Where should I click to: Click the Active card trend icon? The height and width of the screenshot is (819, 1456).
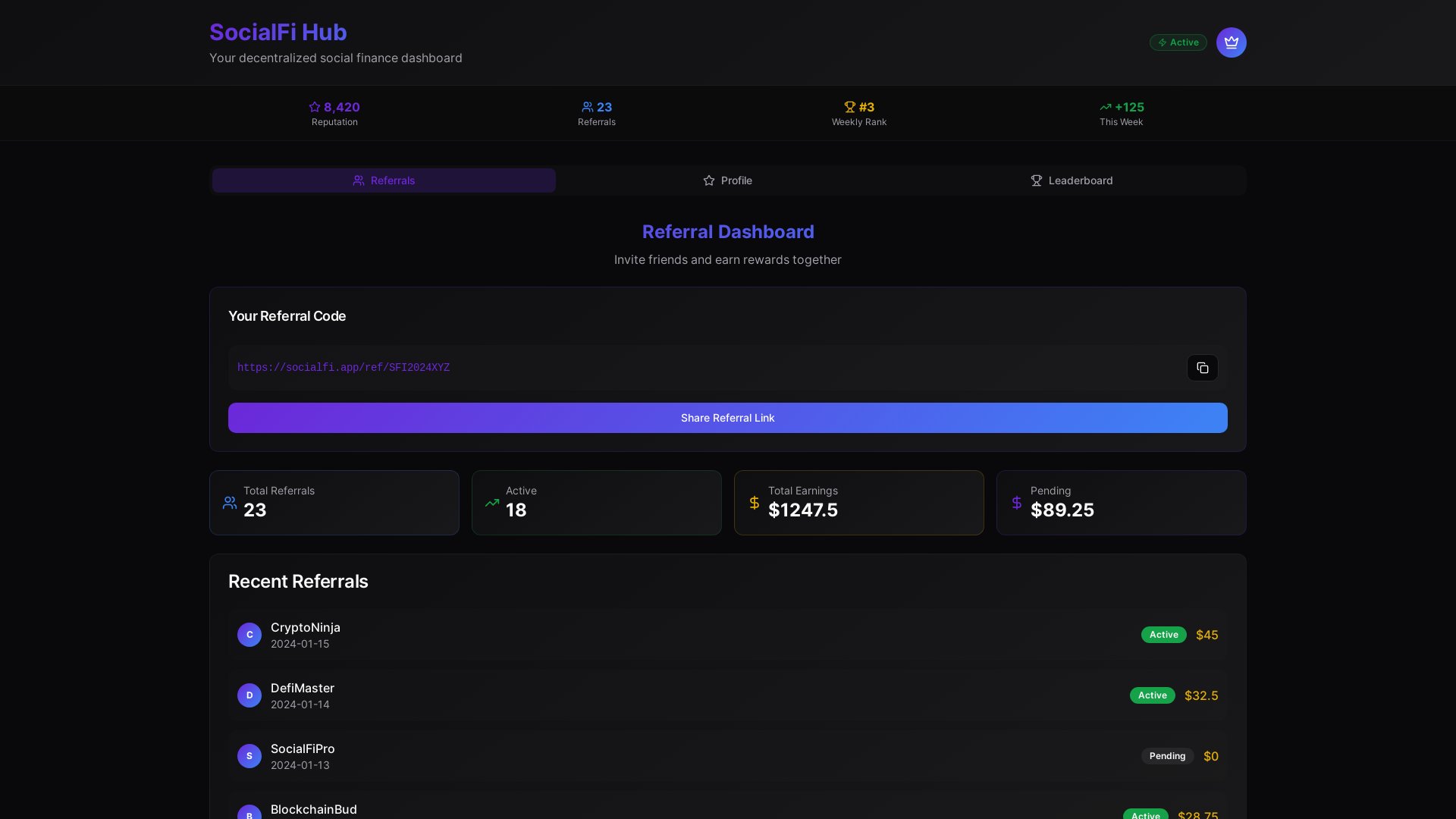pos(492,503)
